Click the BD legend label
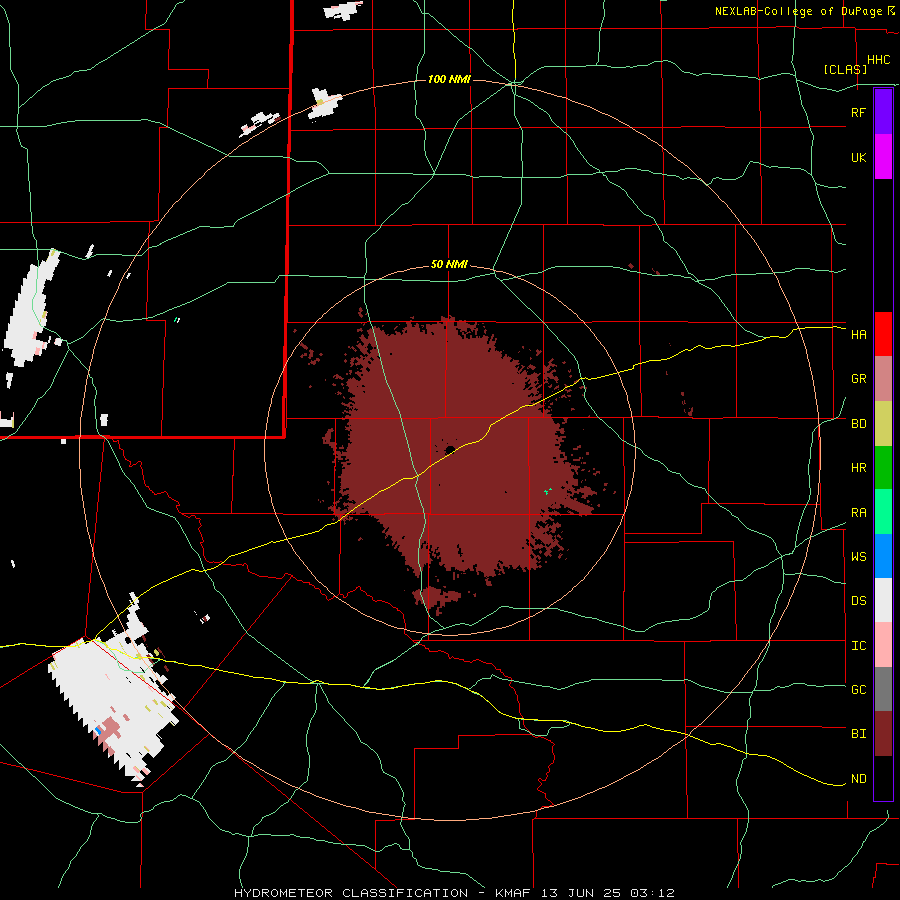Screen dimensions: 900x900 pos(858,424)
